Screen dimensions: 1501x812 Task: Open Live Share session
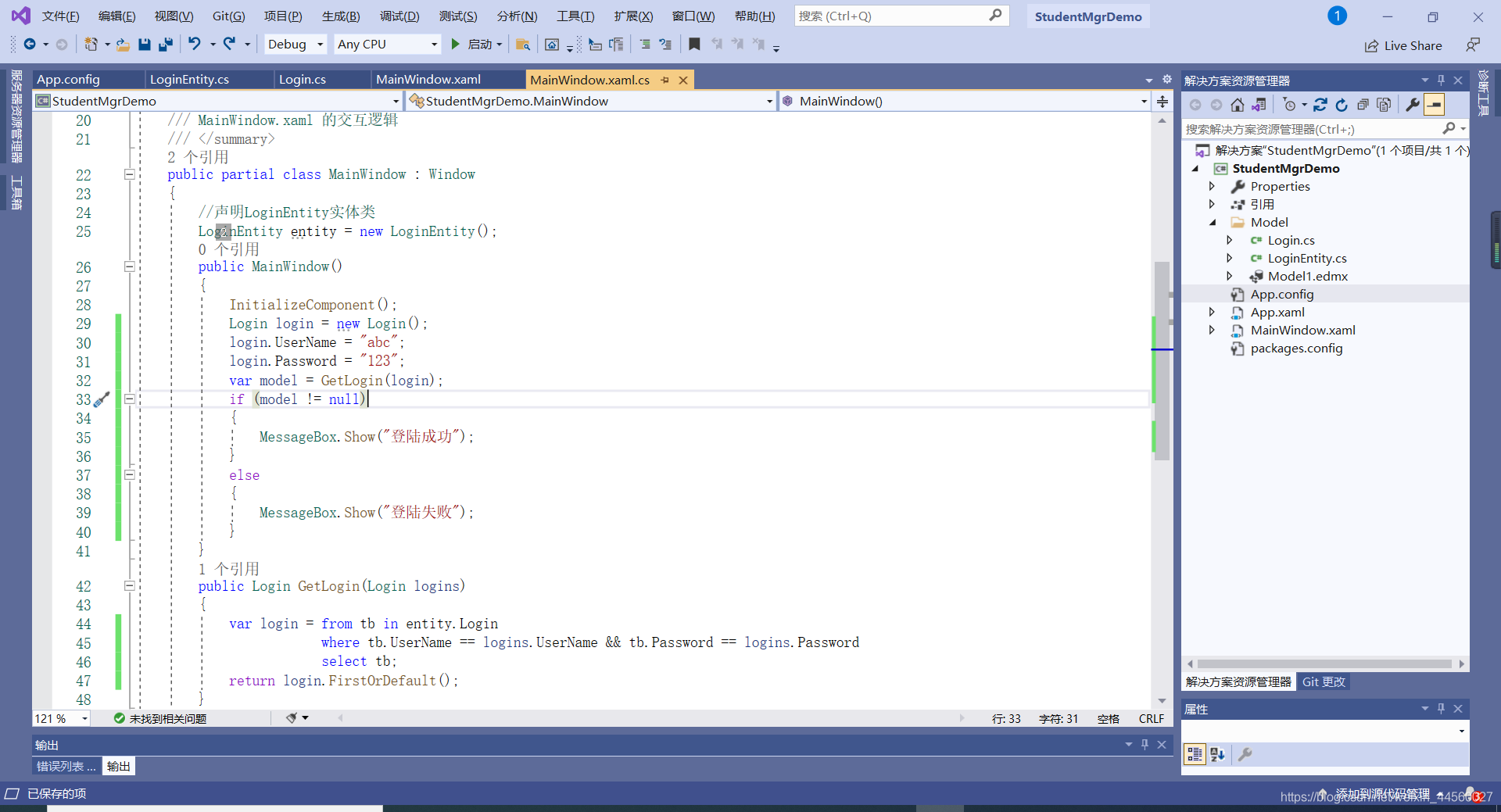click(x=1403, y=45)
